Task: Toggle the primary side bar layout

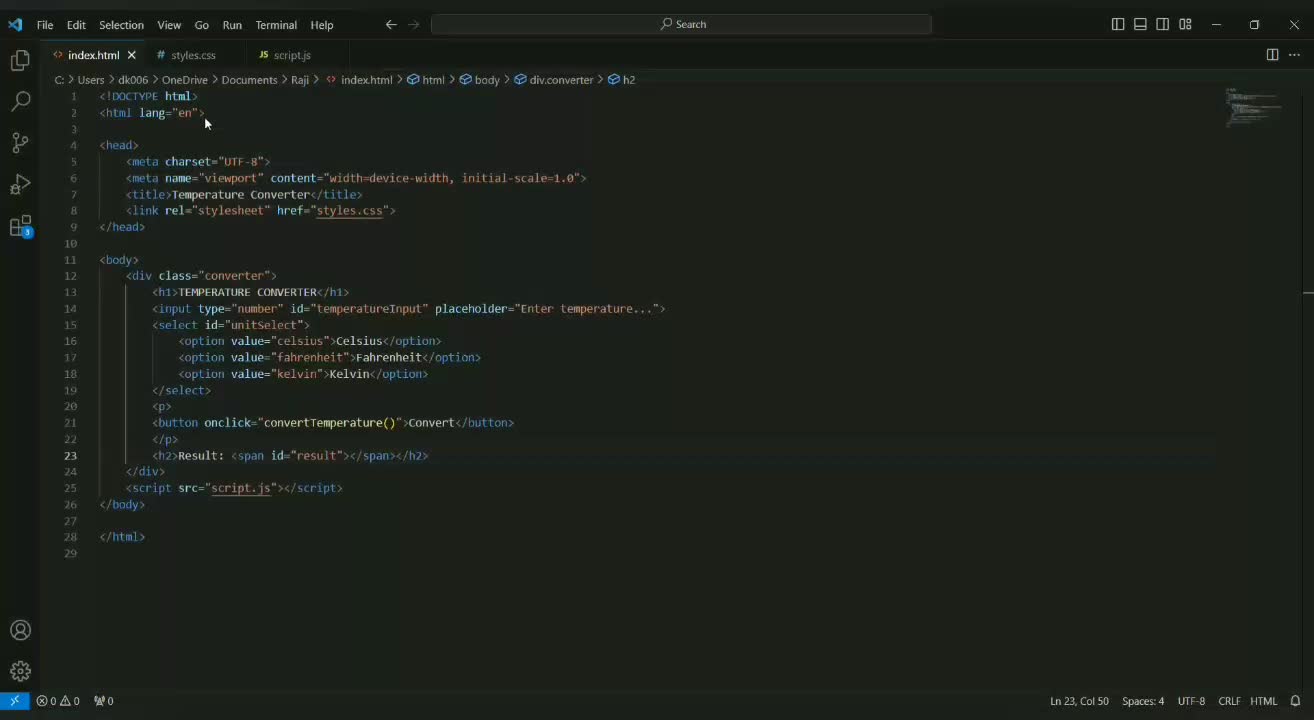Action: [x=1118, y=24]
